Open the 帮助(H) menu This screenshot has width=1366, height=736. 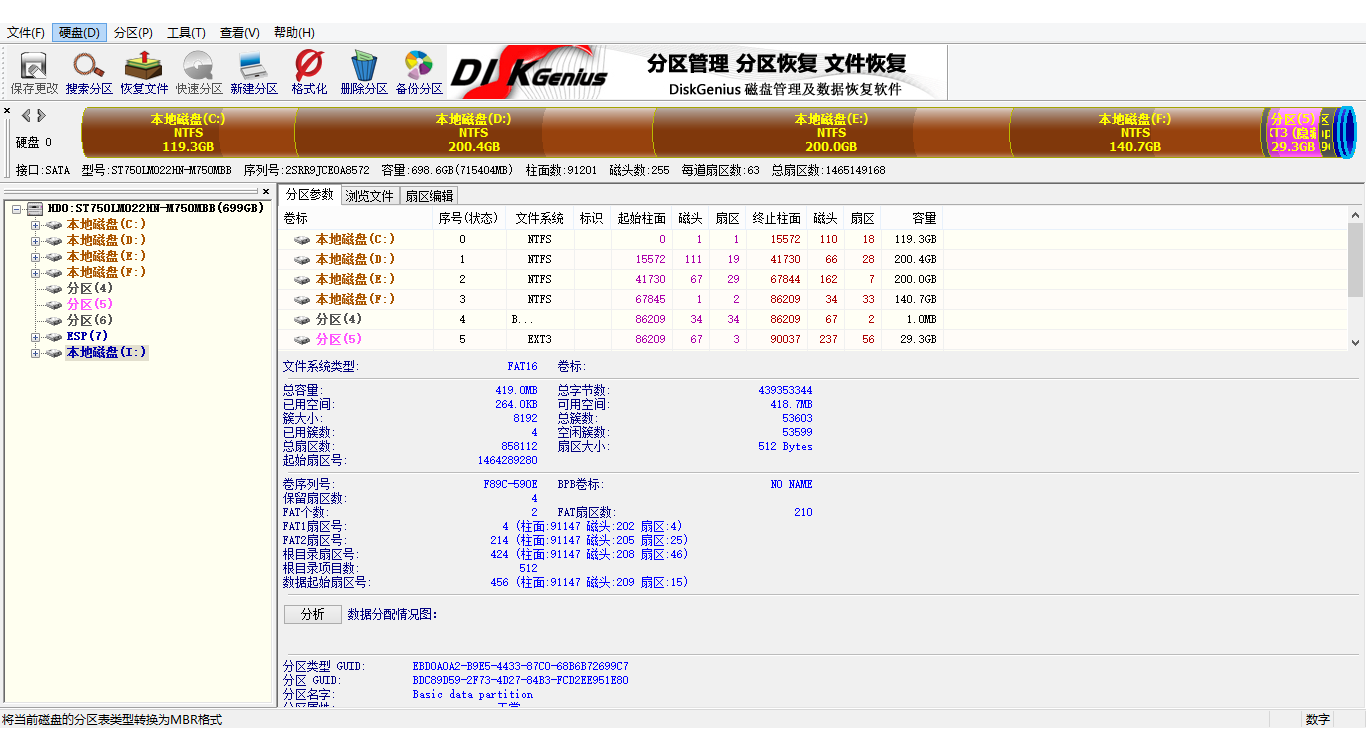coord(294,33)
